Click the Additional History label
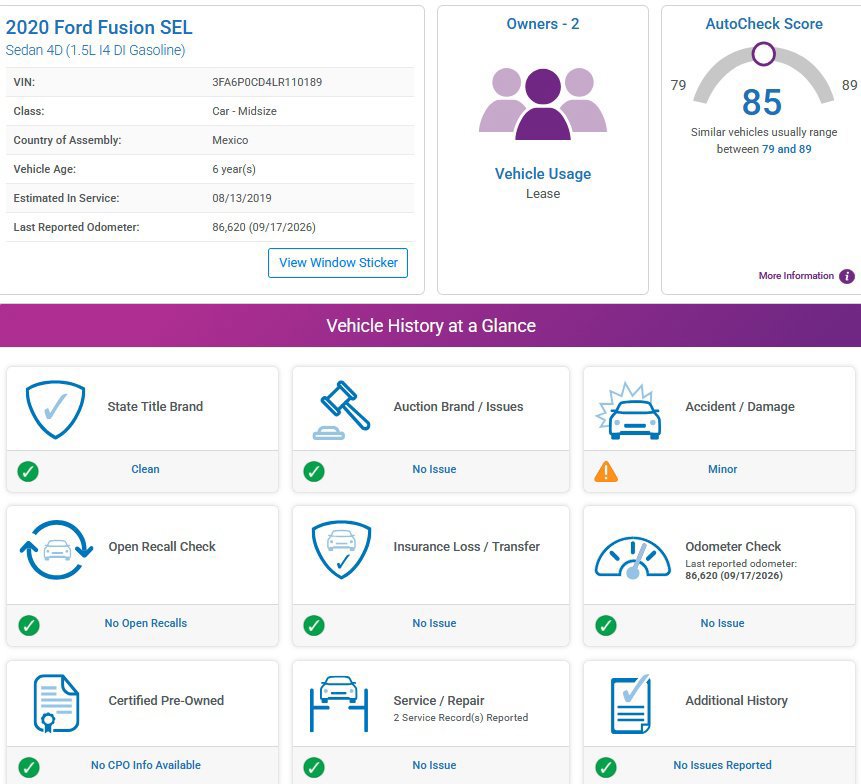The height and width of the screenshot is (784, 861). [x=736, y=701]
